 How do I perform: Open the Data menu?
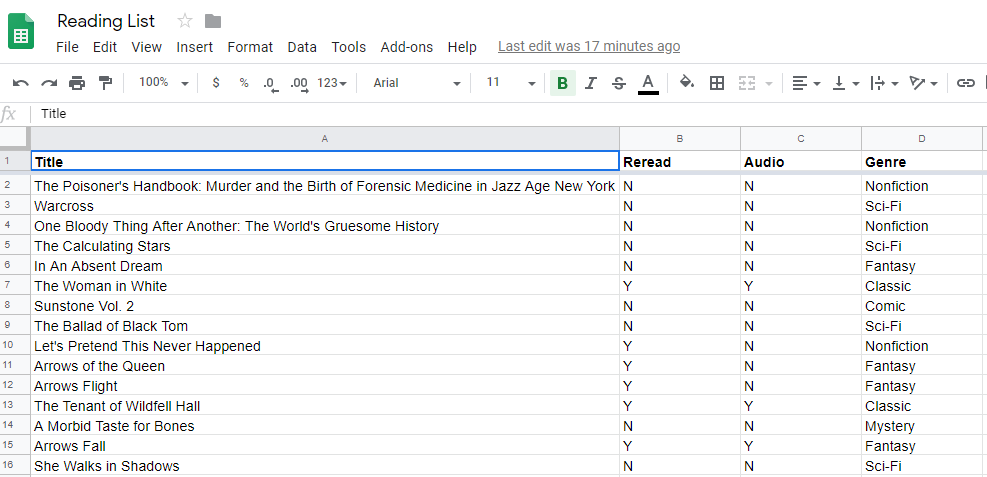(x=302, y=47)
